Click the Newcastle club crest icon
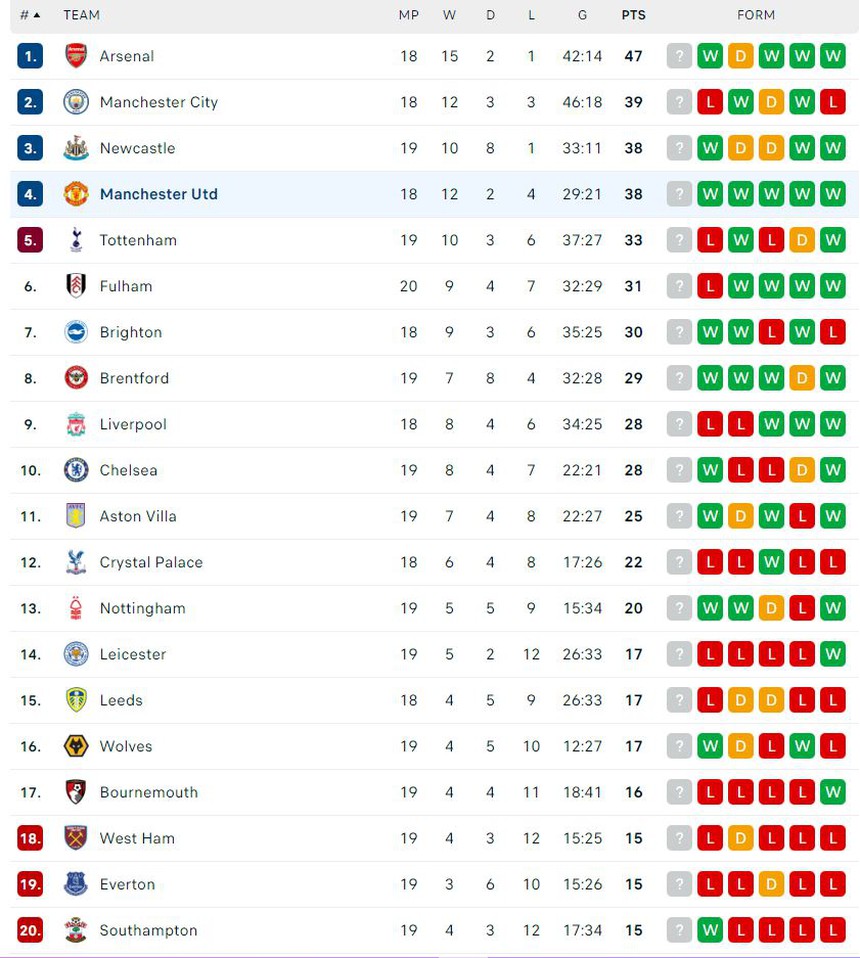860x958 pixels. pyautogui.click(x=76, y=148)
